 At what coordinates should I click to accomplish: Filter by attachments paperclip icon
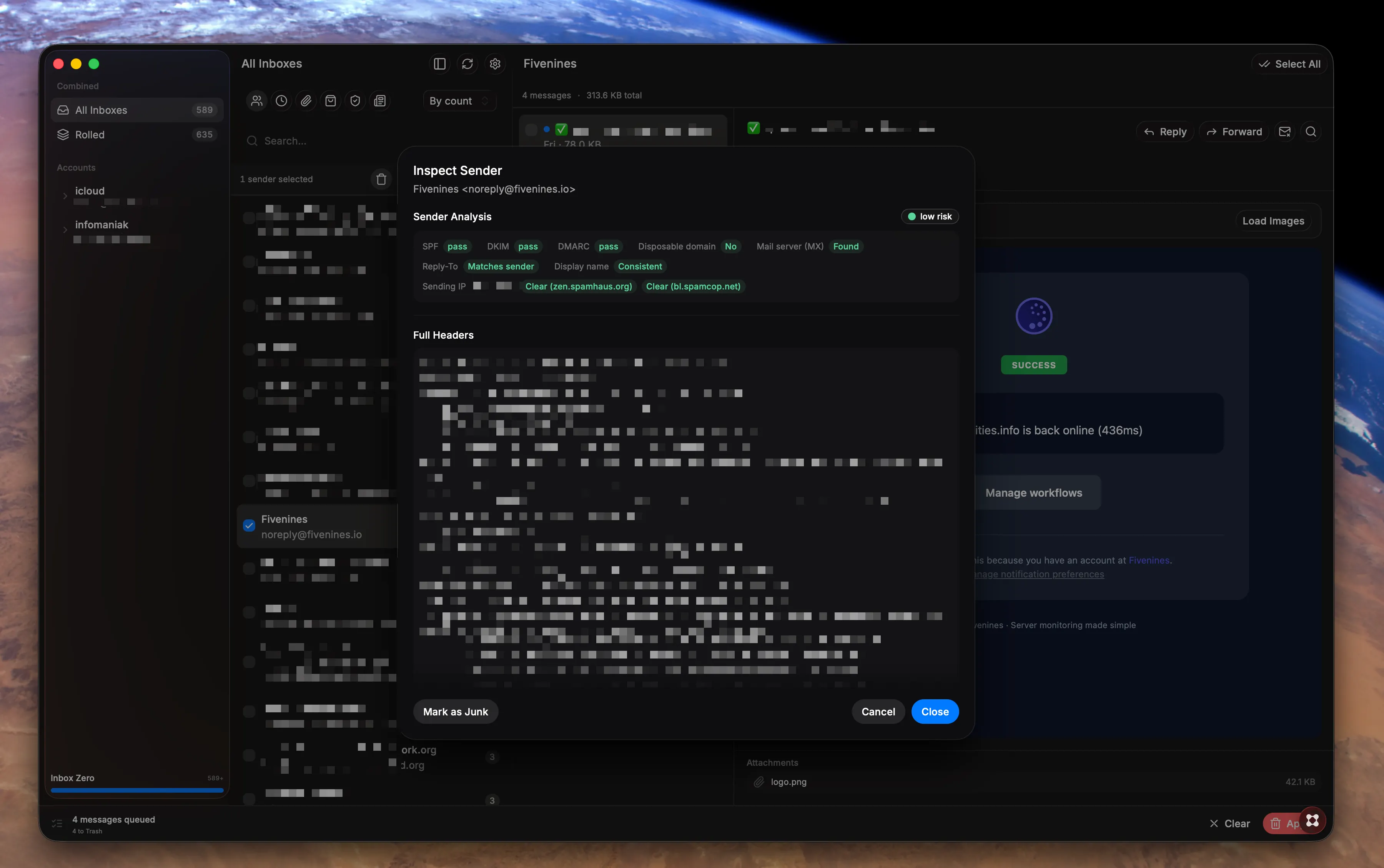coord(306,101)
